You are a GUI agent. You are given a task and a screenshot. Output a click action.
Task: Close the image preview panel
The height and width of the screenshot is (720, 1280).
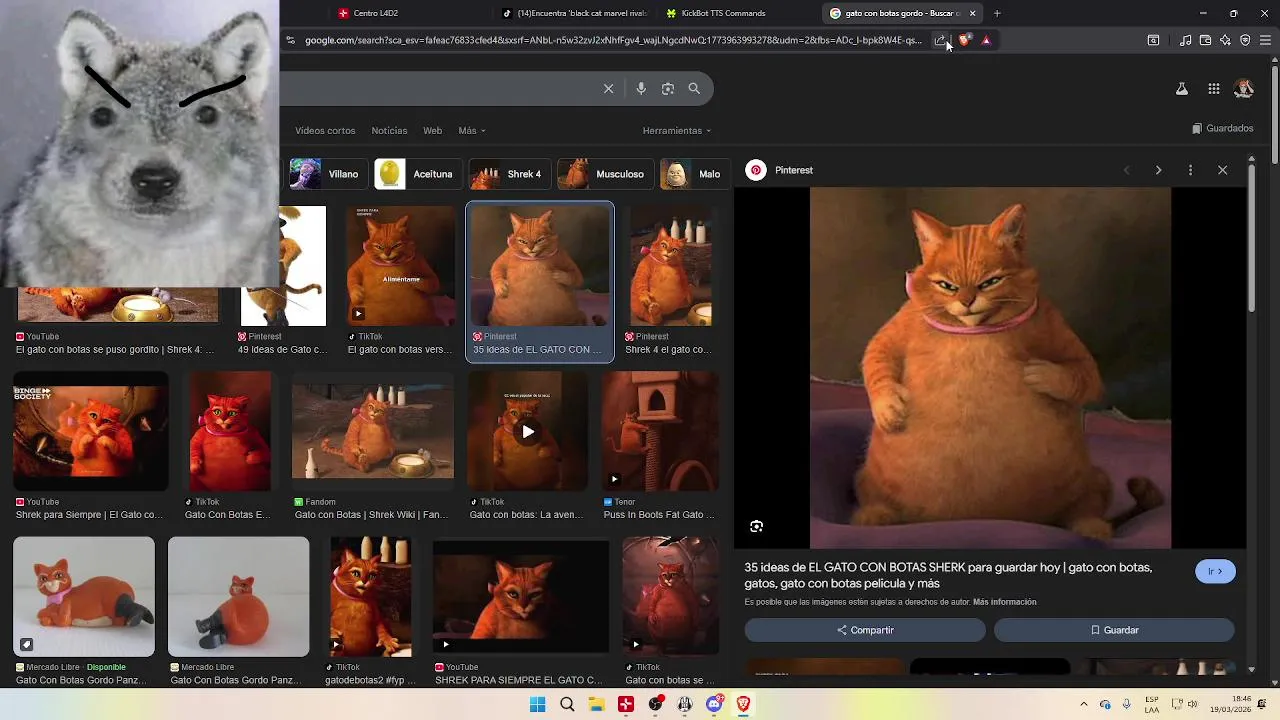tap(1222, 170)
